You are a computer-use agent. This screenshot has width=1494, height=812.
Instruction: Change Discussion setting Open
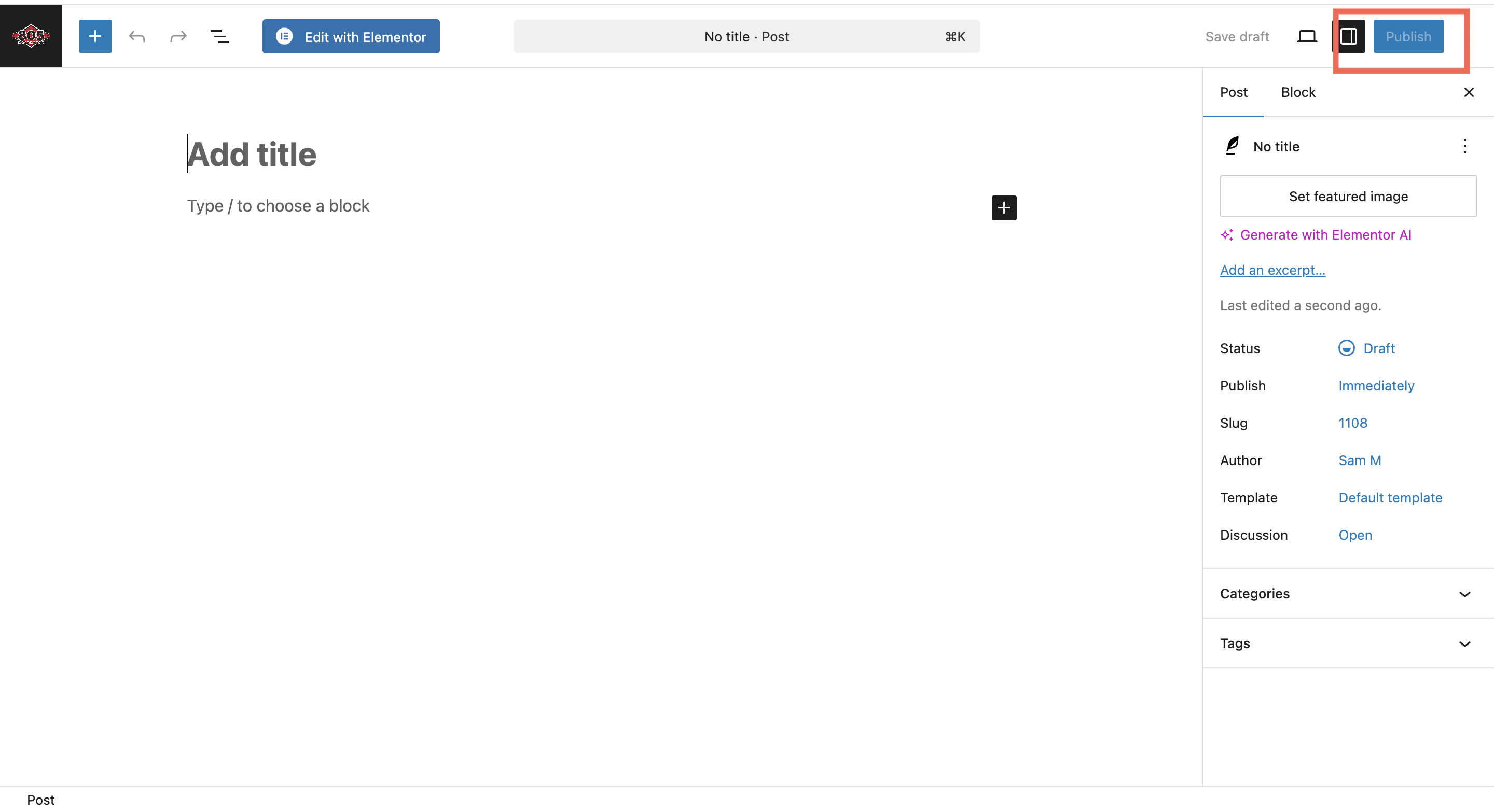[x=1355, y=536]
